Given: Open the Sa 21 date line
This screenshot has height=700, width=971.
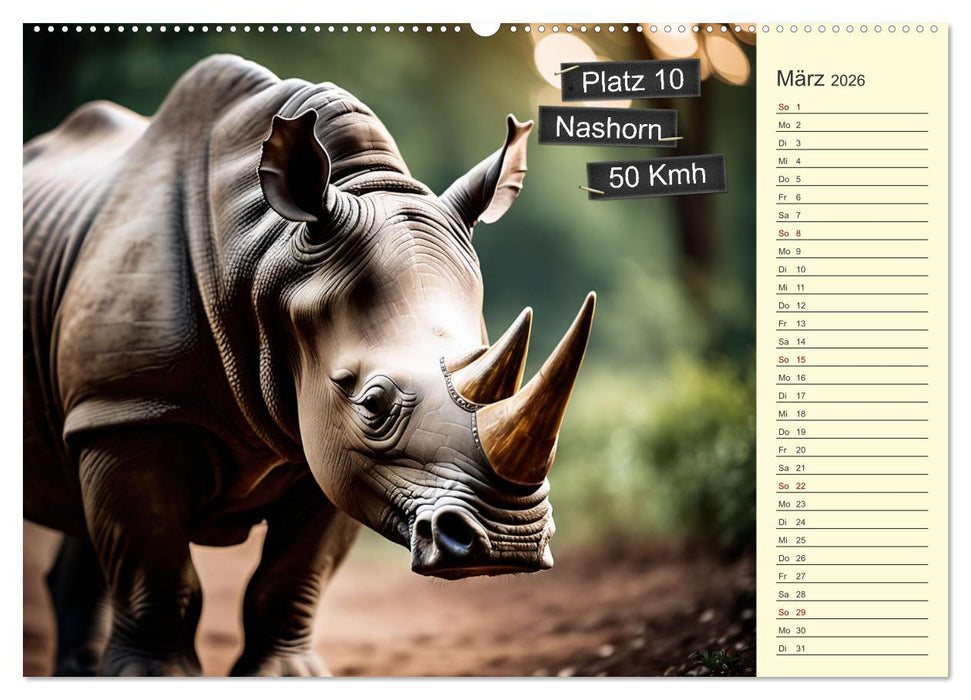Looking at the screenshot, I should click(790, 467).
